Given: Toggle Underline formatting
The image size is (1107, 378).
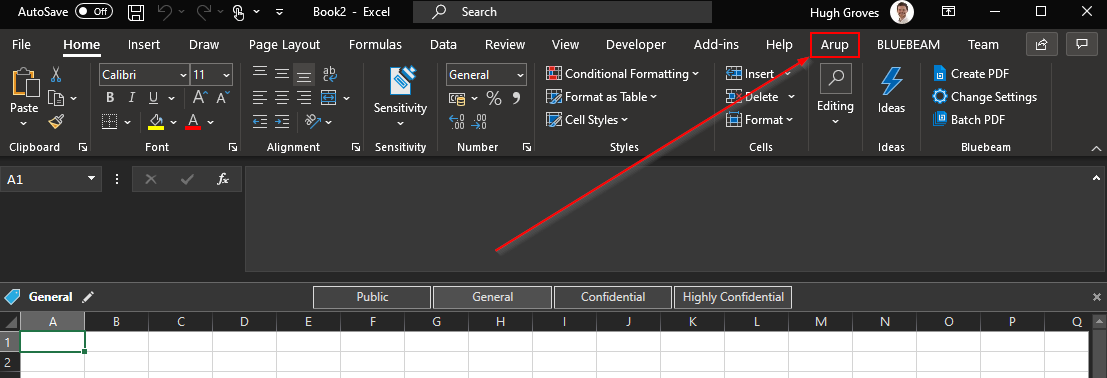Looking at the screenshot, I should point(152,98).
